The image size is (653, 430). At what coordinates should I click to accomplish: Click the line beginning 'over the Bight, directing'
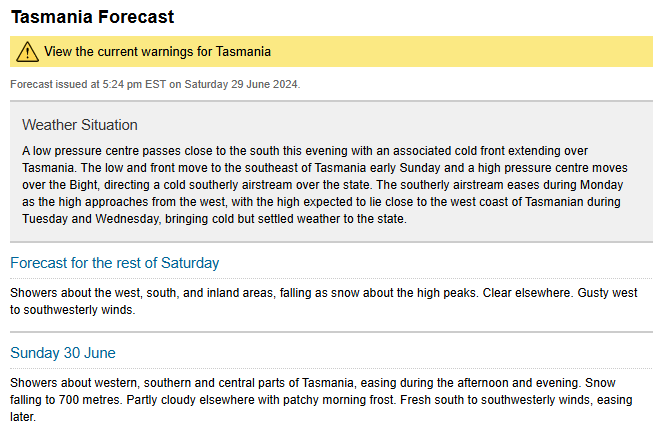click(322, 185)
